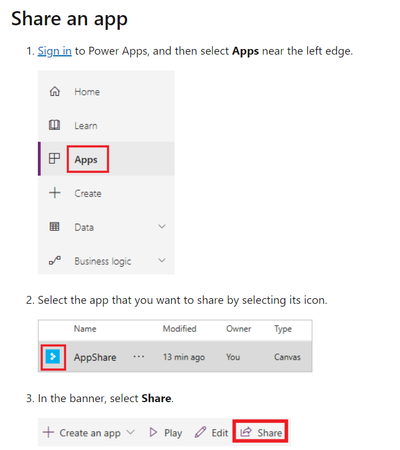Viewport: 400px width, 450px height.
Task: Click the Learn book icon
Action: click(x=55, y=125)
